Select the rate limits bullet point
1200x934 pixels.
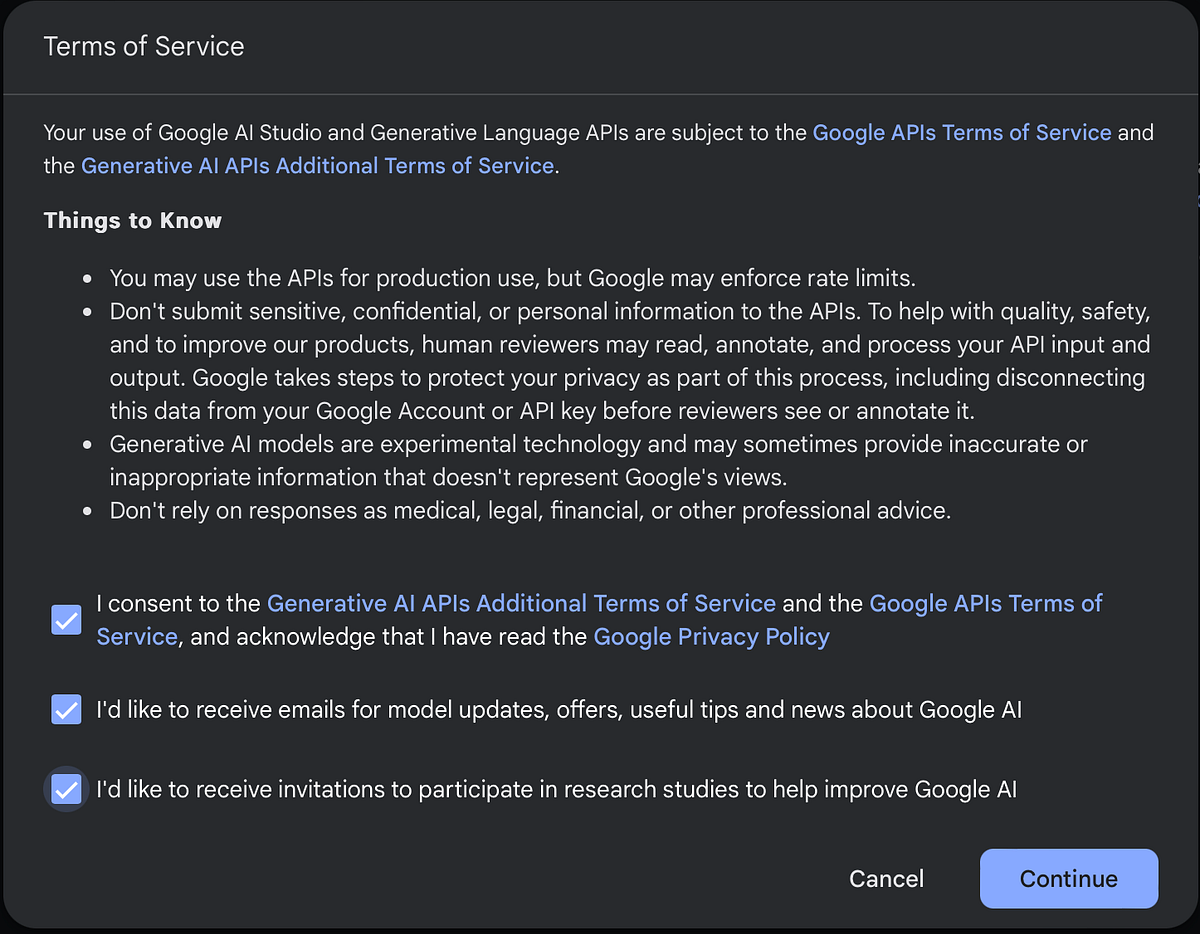tap(512, 278)
